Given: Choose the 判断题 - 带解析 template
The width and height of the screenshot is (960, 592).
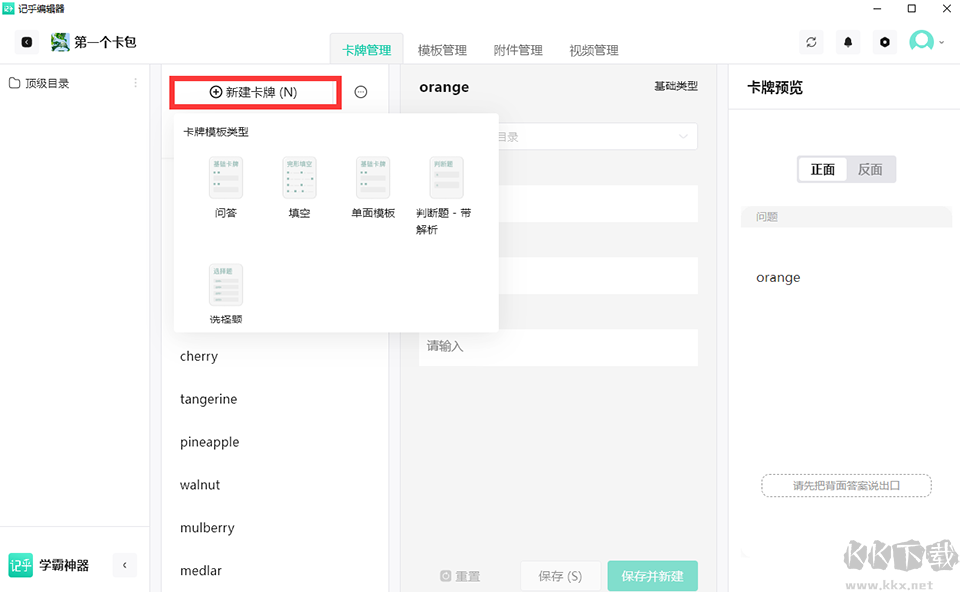Looking at the screenshot, I should click(x=444, y=196).
